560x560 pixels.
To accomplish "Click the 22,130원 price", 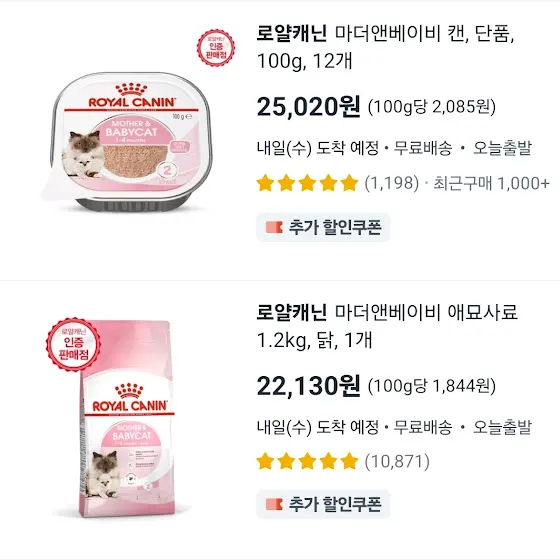I will 309,386.
